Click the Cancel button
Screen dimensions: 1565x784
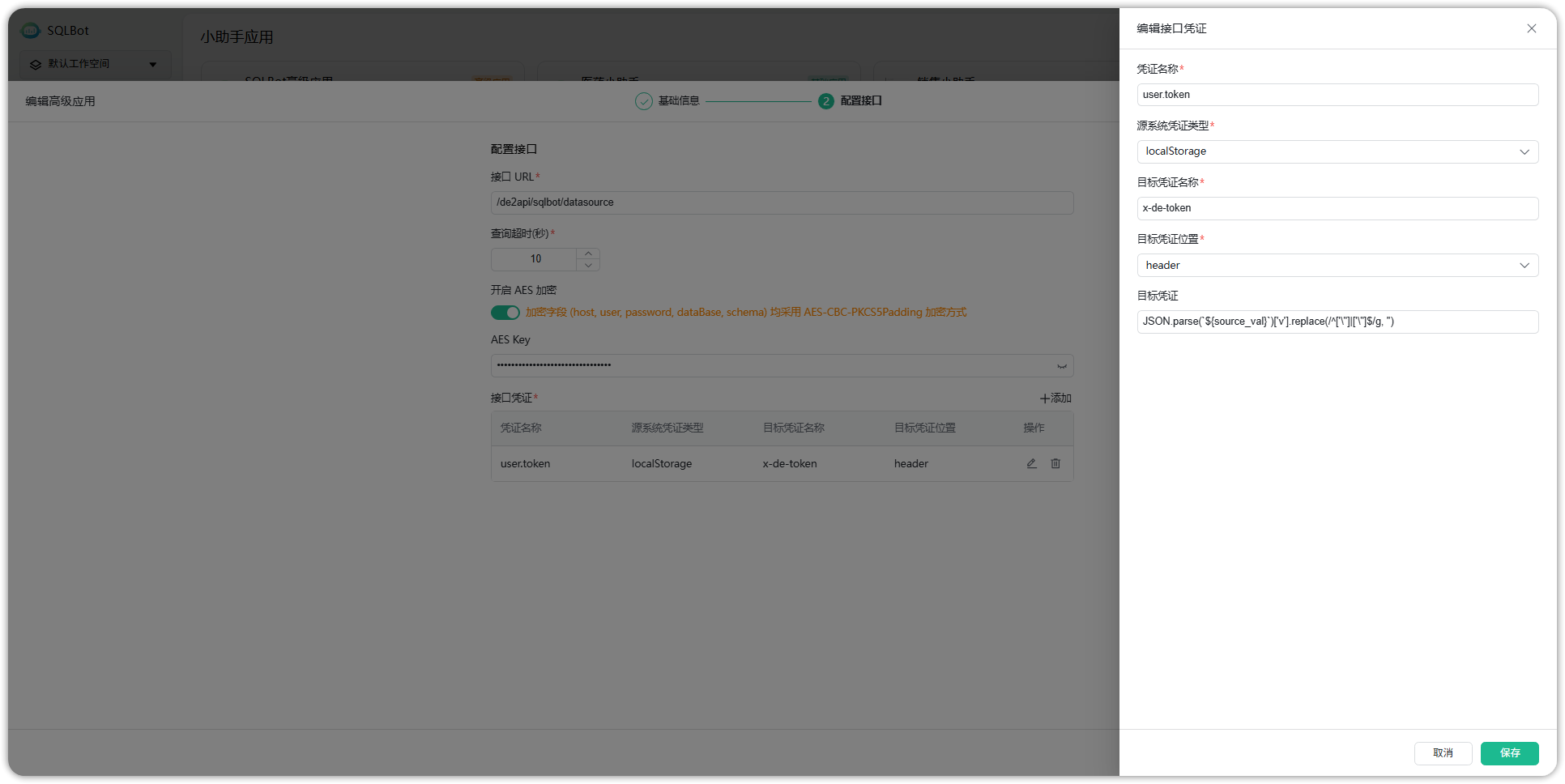1443,753
